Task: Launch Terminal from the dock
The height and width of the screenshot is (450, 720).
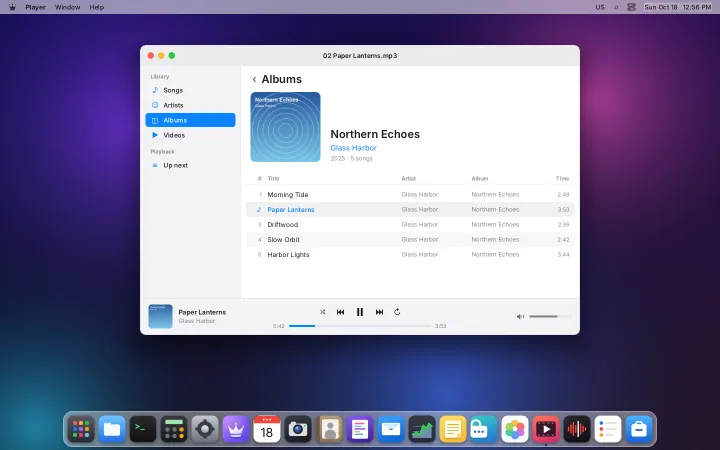Action: coord(143,429)
